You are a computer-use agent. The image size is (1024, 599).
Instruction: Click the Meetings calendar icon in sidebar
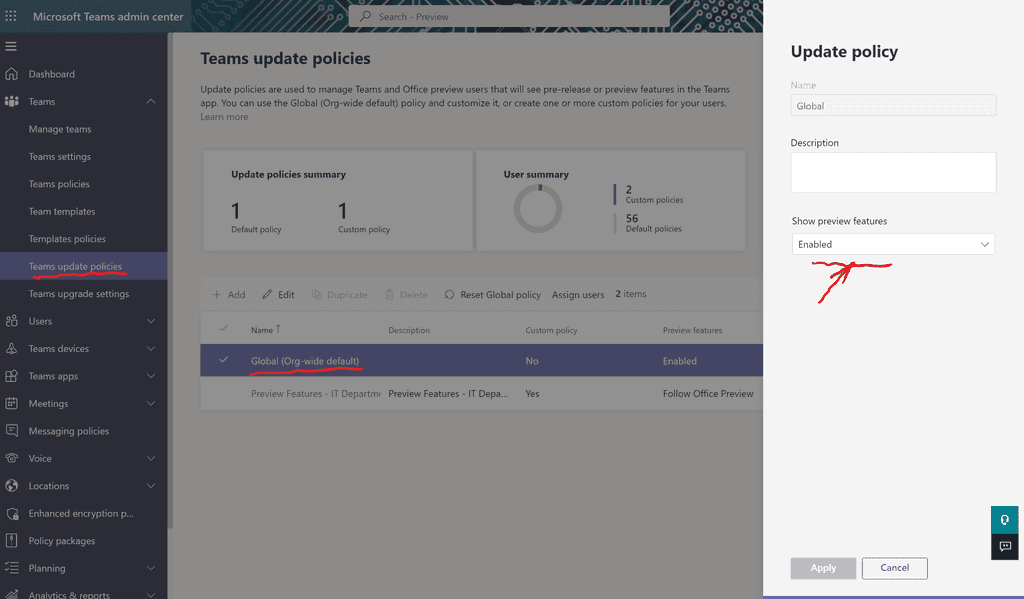[x=12, y=404]
